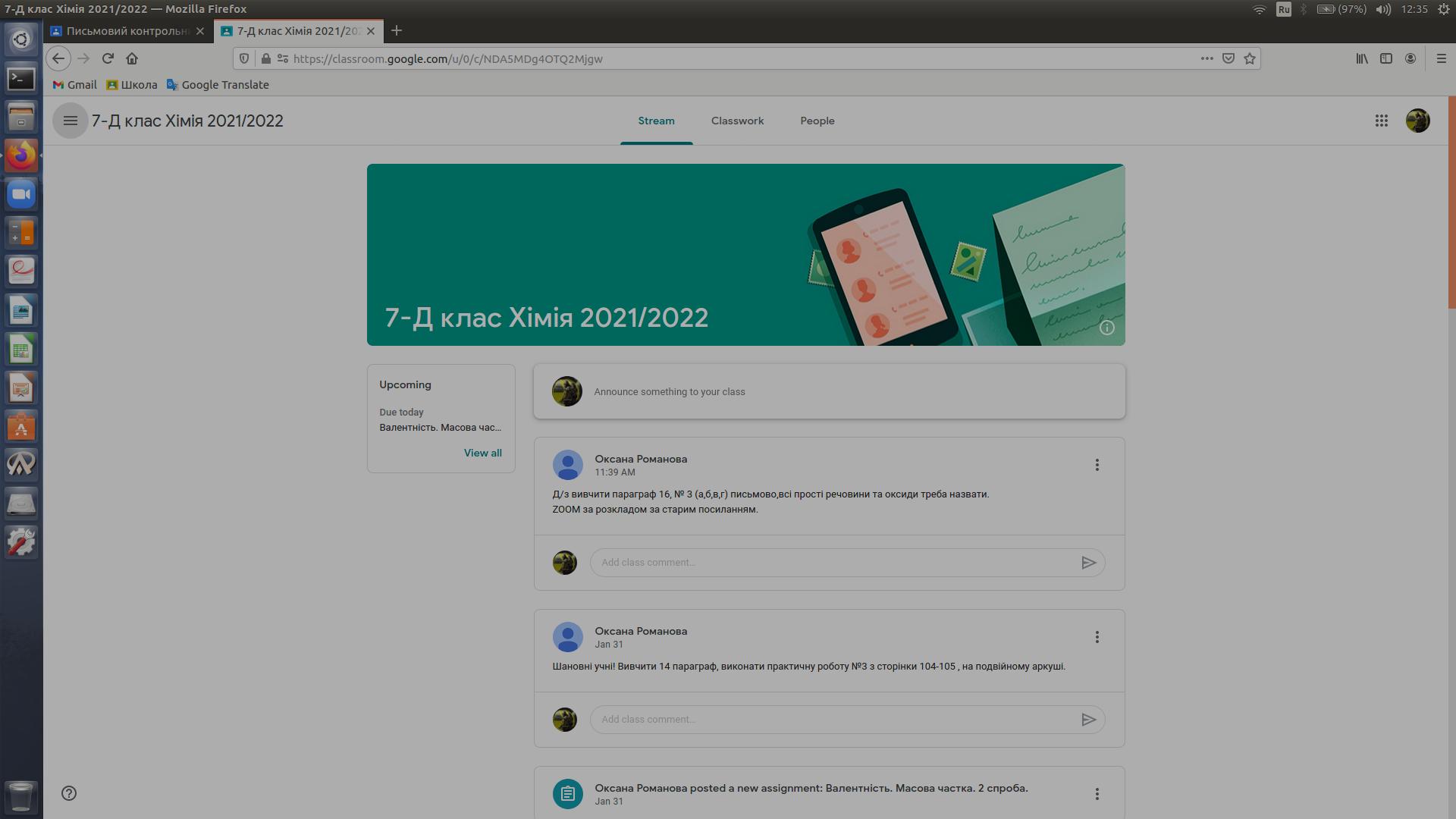Send comment on the 11:39 AM post
Viewport: 1456px width, 819px height.
(1088, 563)
